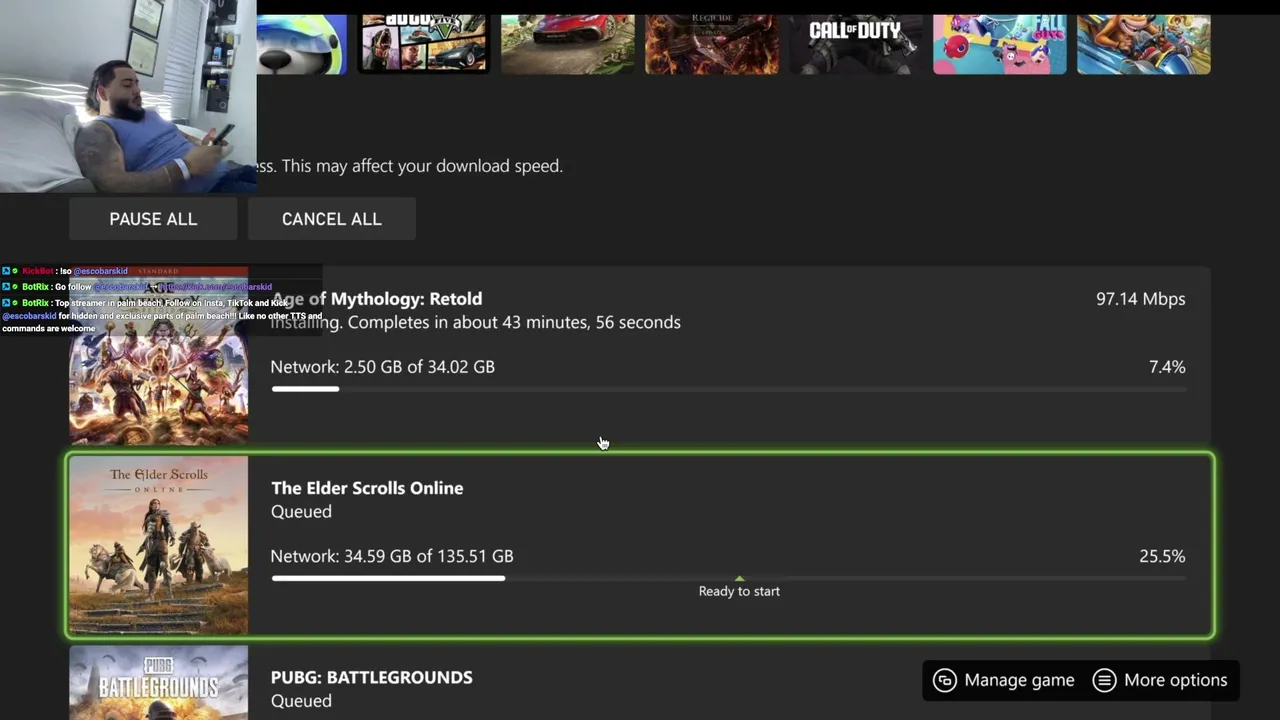Click the PAUSE ALL button
Viewport: 1280px width, 720px height.
pyautogui.click(x=153, y=219)
